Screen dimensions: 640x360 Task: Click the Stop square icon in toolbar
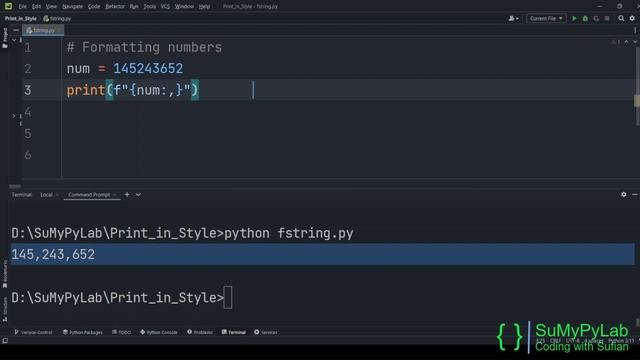pos(607,18)
